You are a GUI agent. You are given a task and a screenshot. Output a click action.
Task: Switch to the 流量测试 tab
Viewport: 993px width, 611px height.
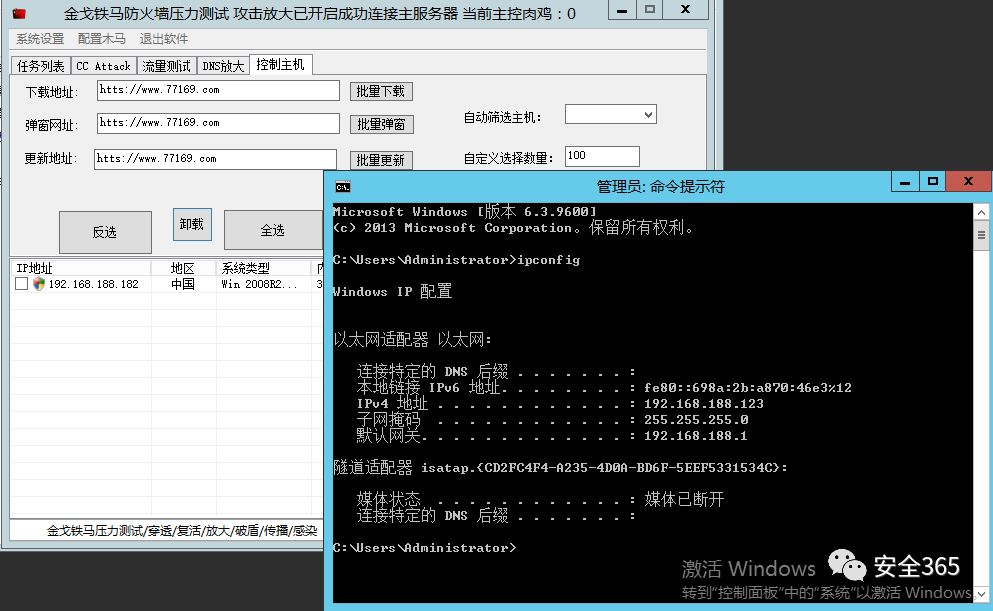point(166,66)
